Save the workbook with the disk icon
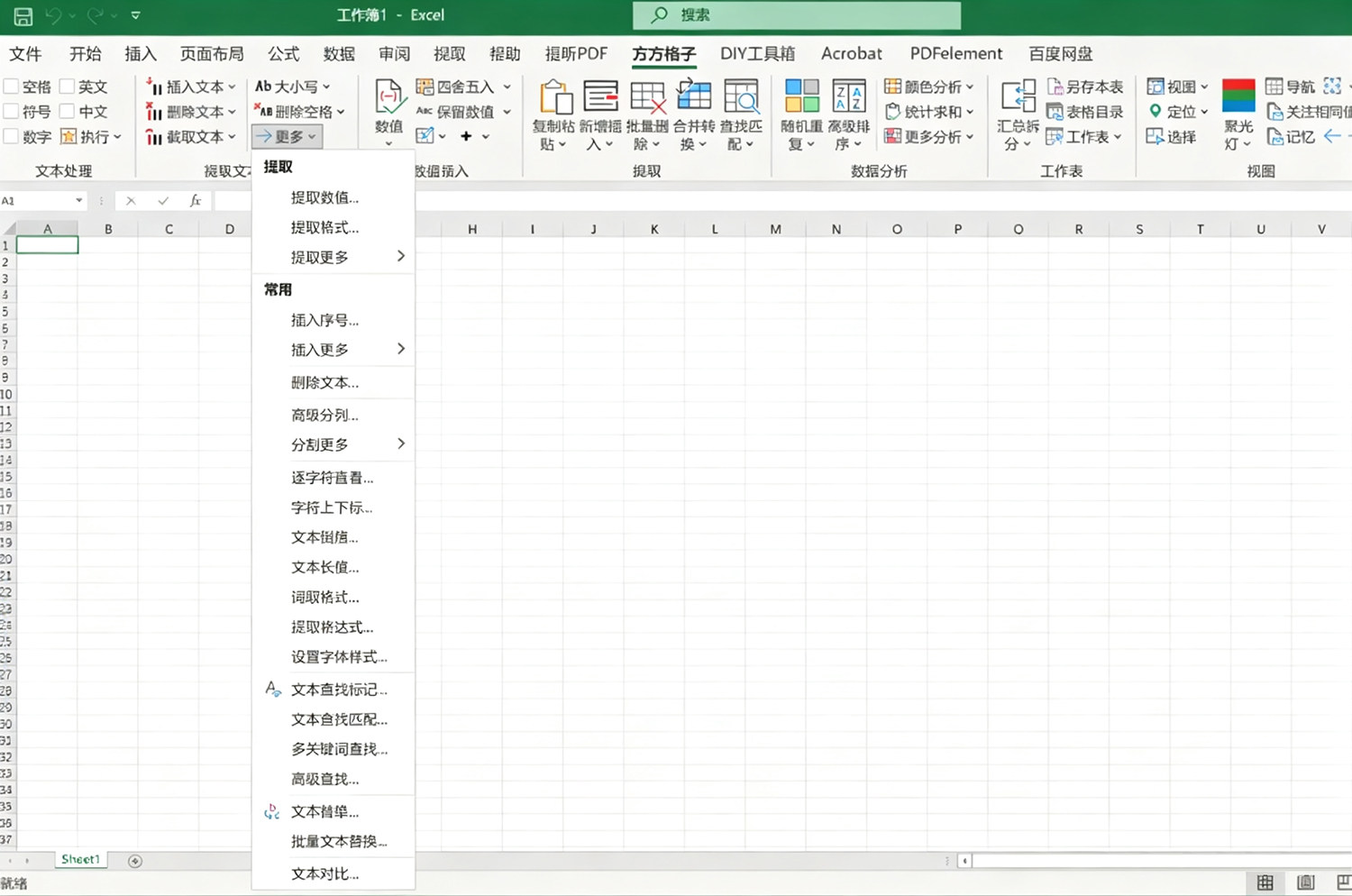This screenshot has width=1352, height=896. tap(23, 15)
